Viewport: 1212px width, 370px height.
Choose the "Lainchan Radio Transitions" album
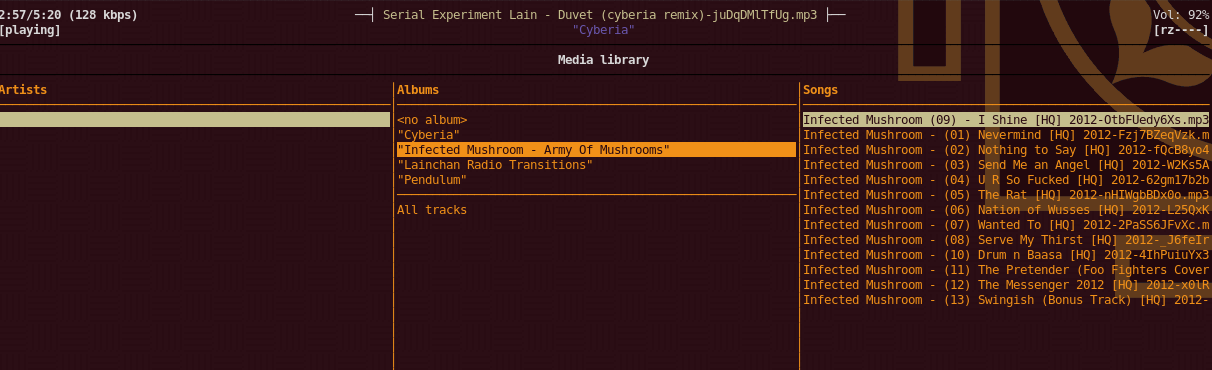click(x=495, y=165)
